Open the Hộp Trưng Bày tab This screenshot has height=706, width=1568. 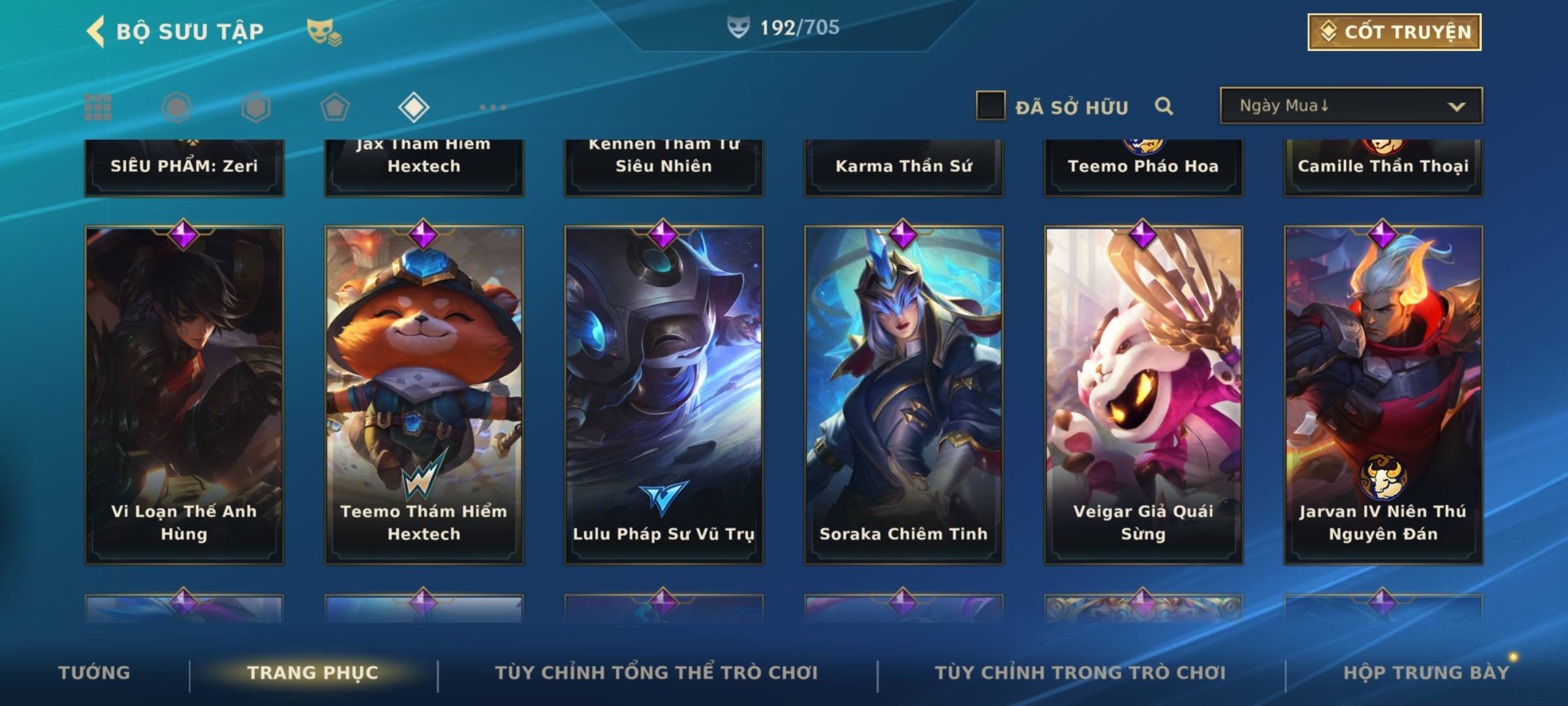pyautogui.click(x=1426, y=672)
